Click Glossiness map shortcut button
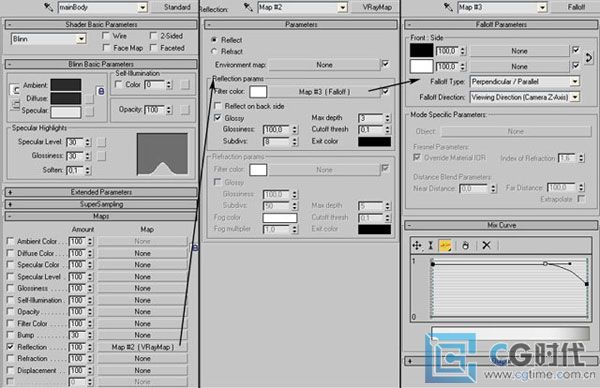The width and height of the screenshot is (600, 388). point(101,156)
